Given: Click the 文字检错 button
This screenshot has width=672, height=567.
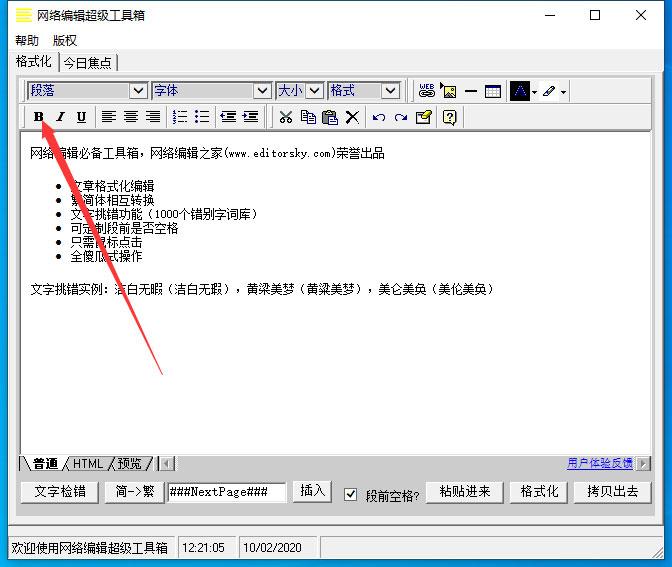Looking at the screenshot, I should click(x=60, y=492).
